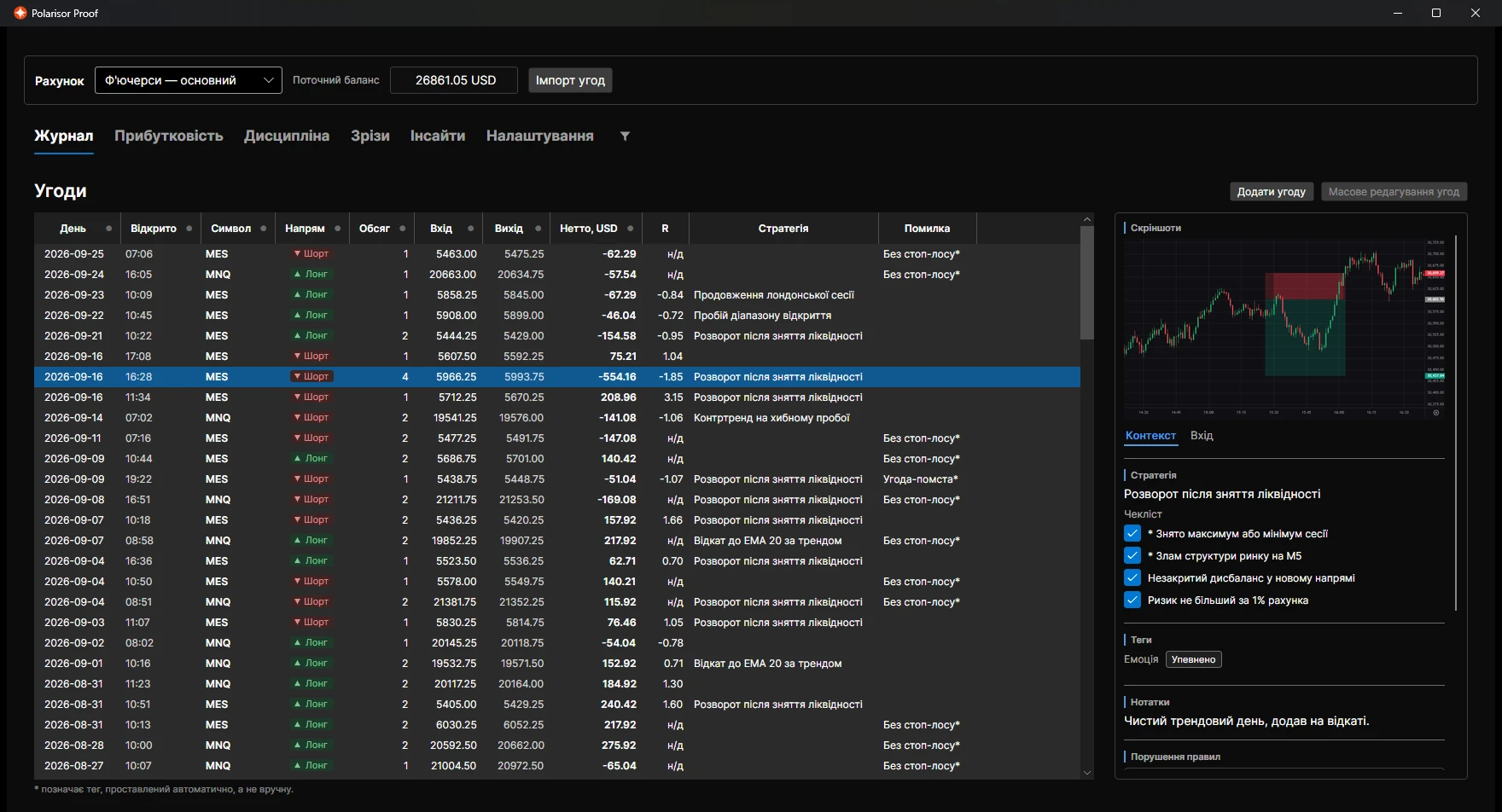
Task: Click the note text "Чистий трендовий день, додав на відкаті."
Action: (x=1247, y=721)
